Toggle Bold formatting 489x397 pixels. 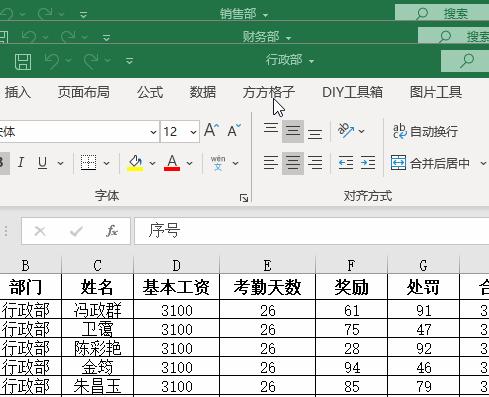coord(3,163)
